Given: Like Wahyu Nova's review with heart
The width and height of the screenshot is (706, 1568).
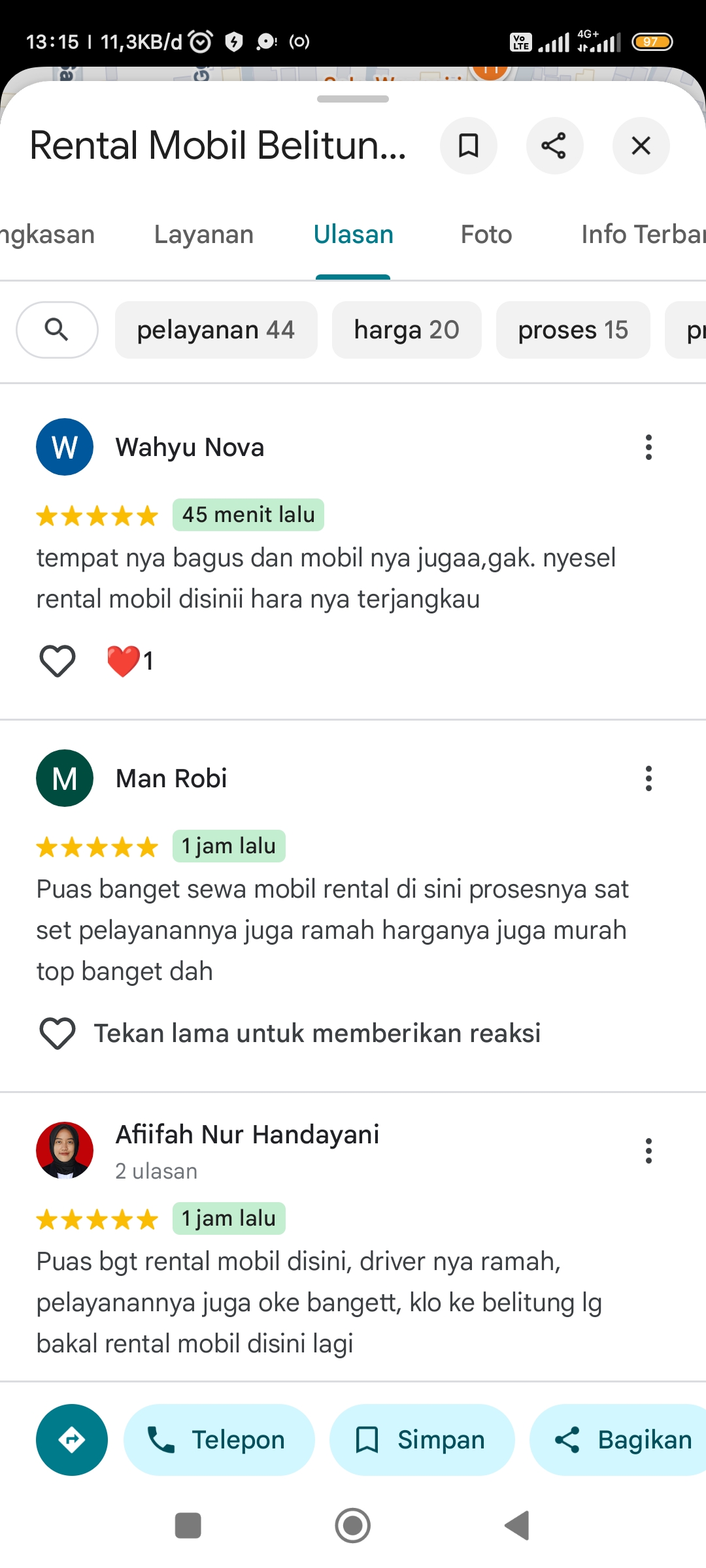Looking at the screenshot, I should pos(58,661).
